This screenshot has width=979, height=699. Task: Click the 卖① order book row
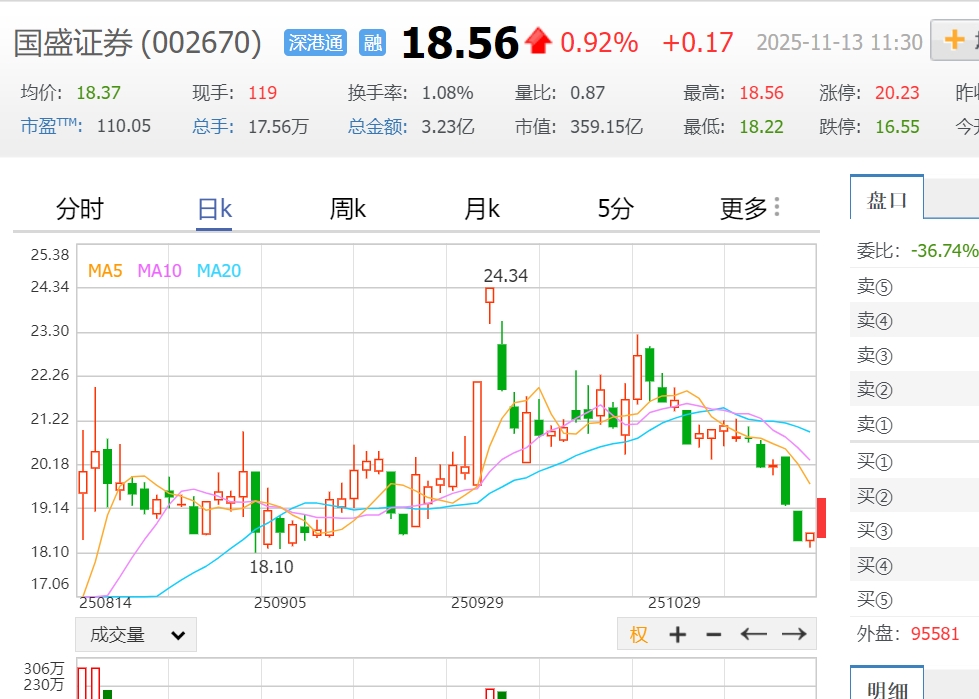pyautogui.click(x=915, y=424)
